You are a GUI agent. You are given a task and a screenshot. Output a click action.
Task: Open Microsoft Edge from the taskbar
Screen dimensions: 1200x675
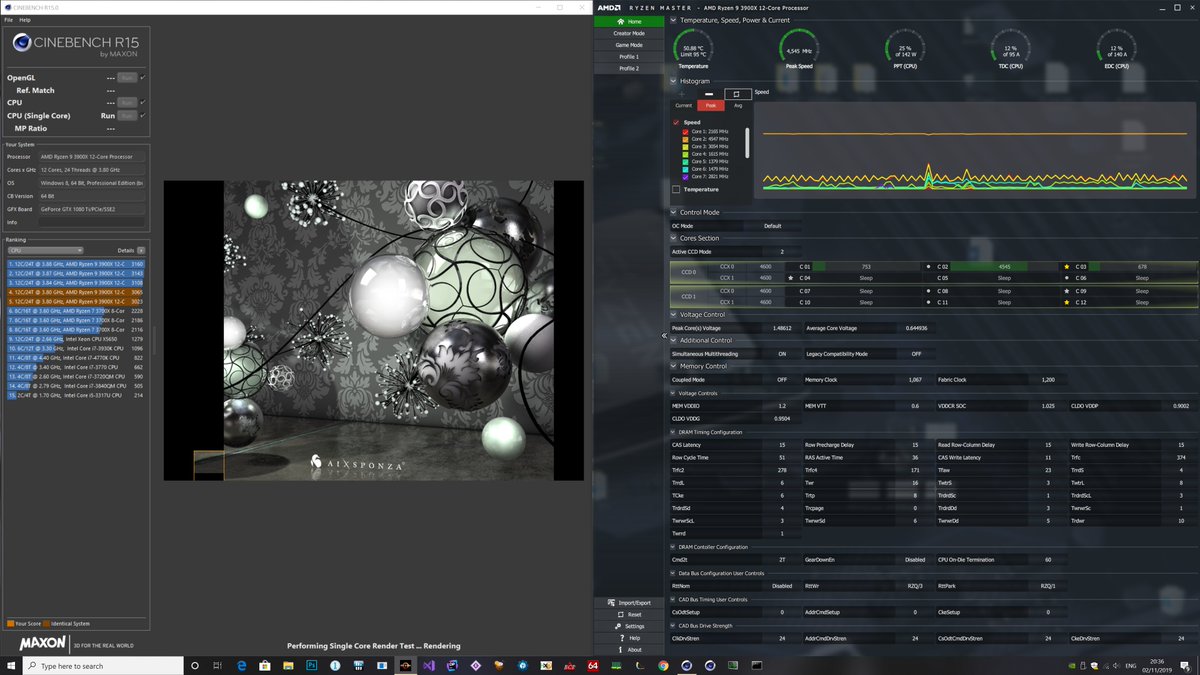click(242, 665)
